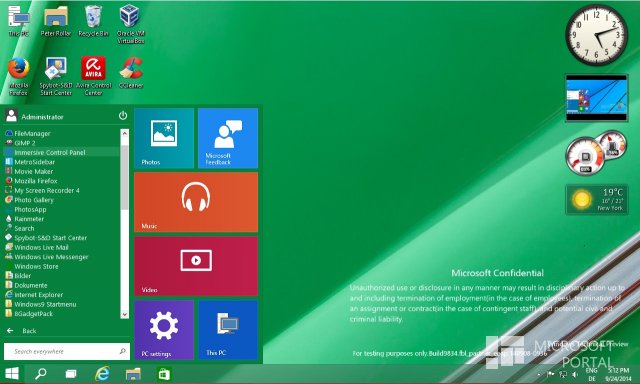Open File Explorer from taskbar
Screen dimensions: 640x384
[133, 374]
